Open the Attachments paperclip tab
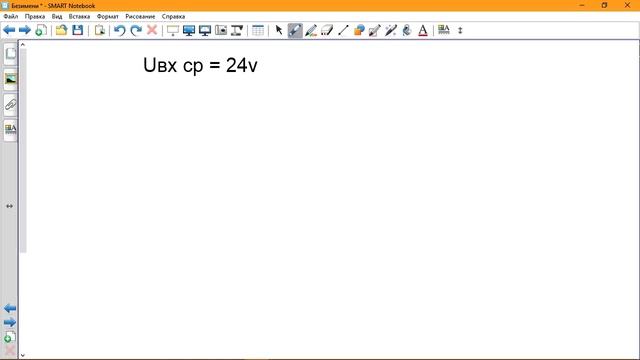640x360 pixels. 10,104
